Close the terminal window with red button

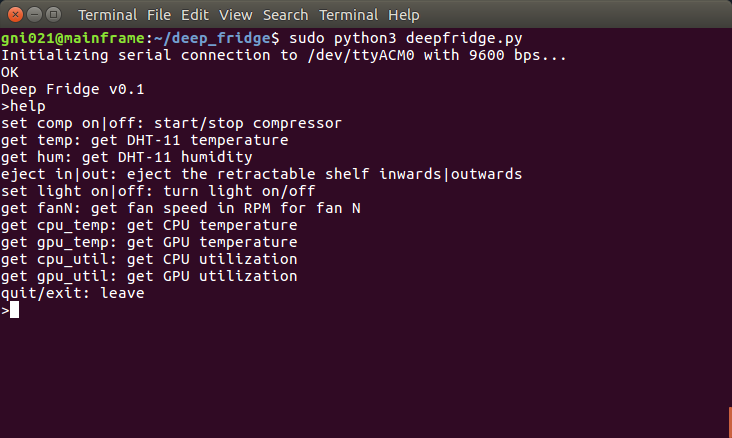pyautogui.click(x=13, y=15)
